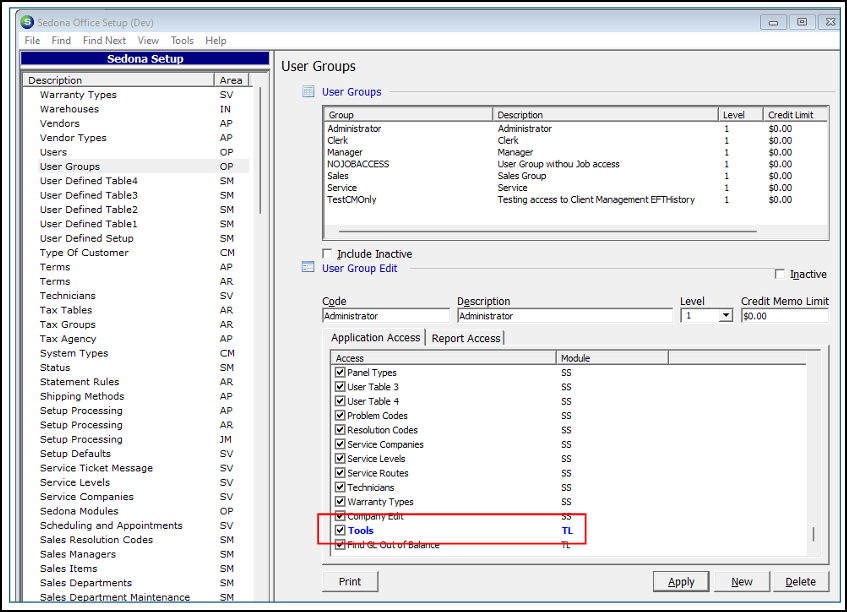
Task: Click the Description input field
Action: tap(564, 315)
